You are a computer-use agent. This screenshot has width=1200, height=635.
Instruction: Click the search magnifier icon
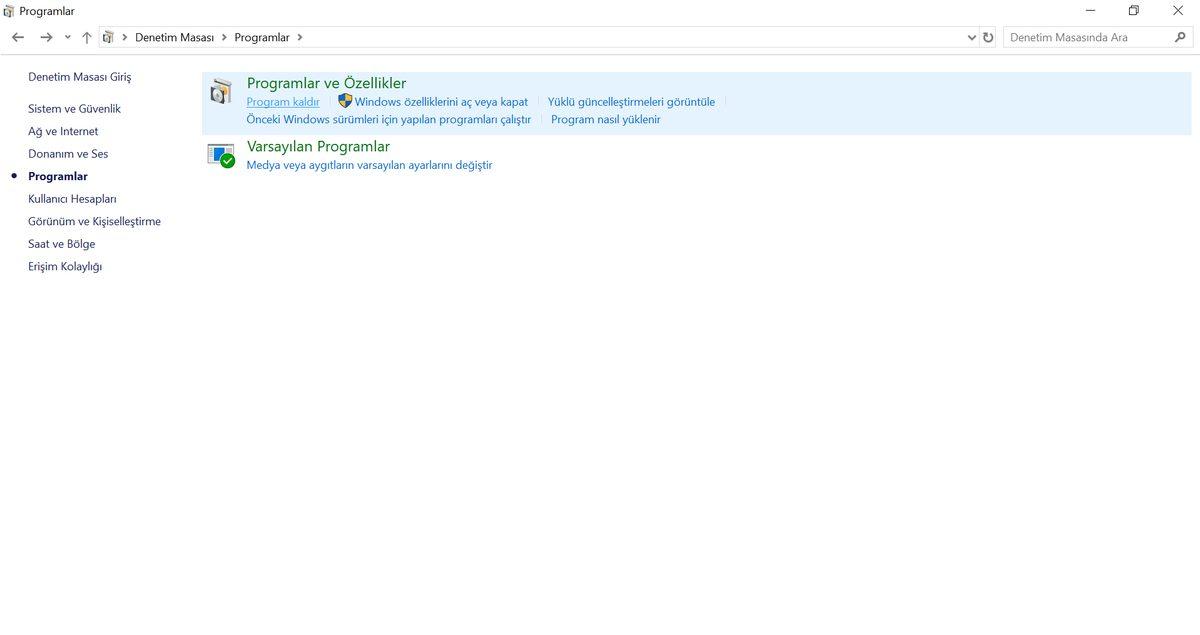click(1180, 37)
